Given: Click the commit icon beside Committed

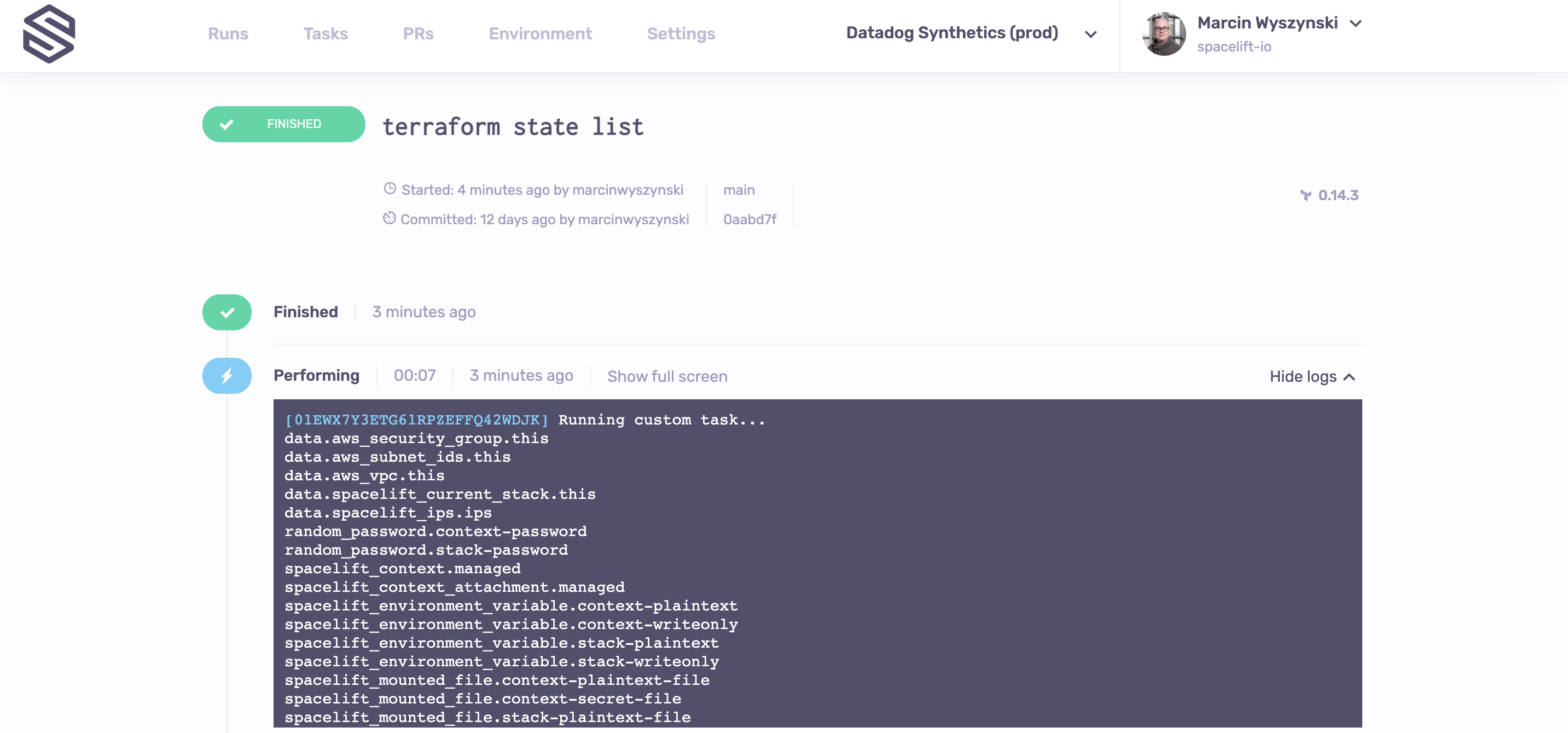Looking at the screenshot, I should [389, 218].
